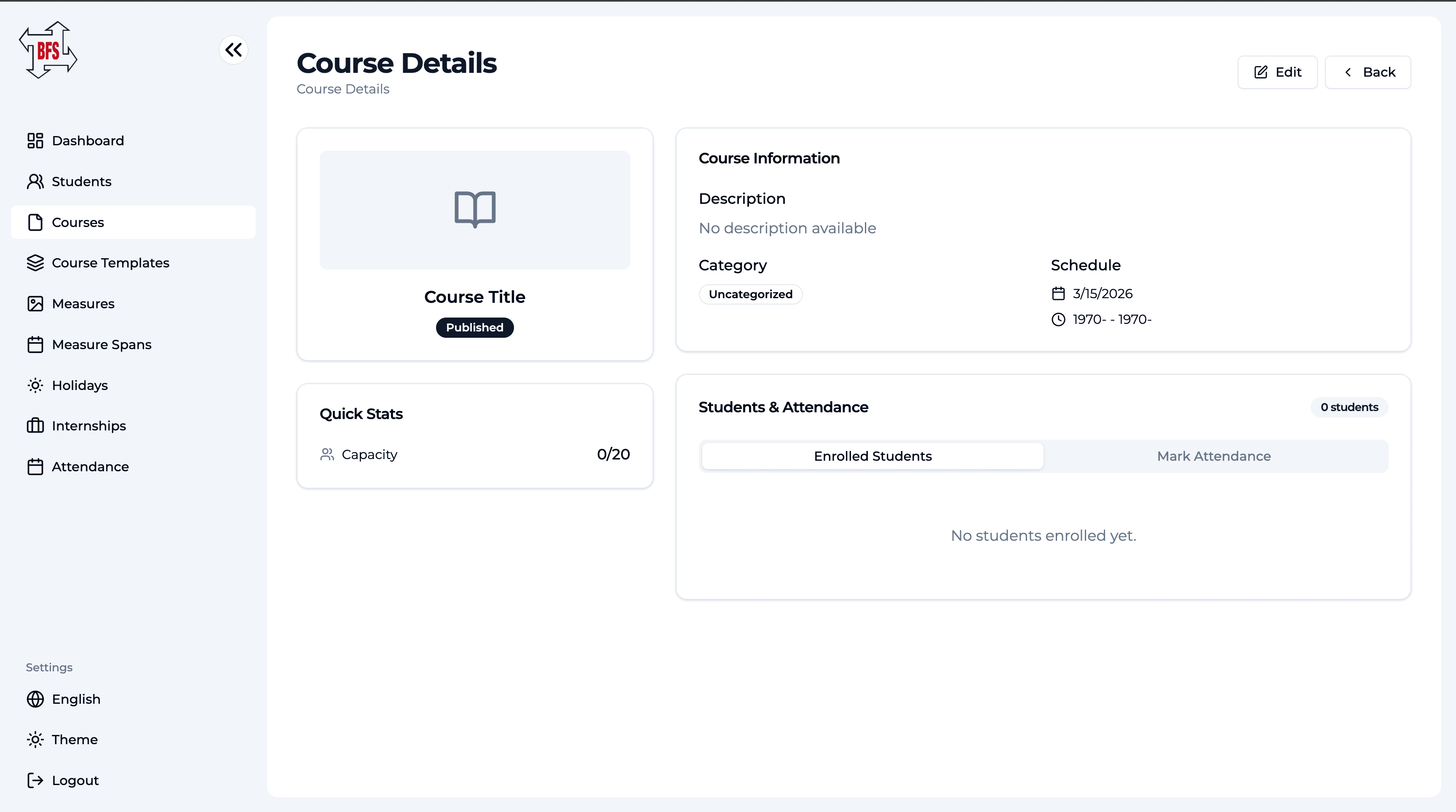Switch to Mark Attendance tab
Image resolution: width=1456 pixels, height=812 pixels.
[1213, 456]
